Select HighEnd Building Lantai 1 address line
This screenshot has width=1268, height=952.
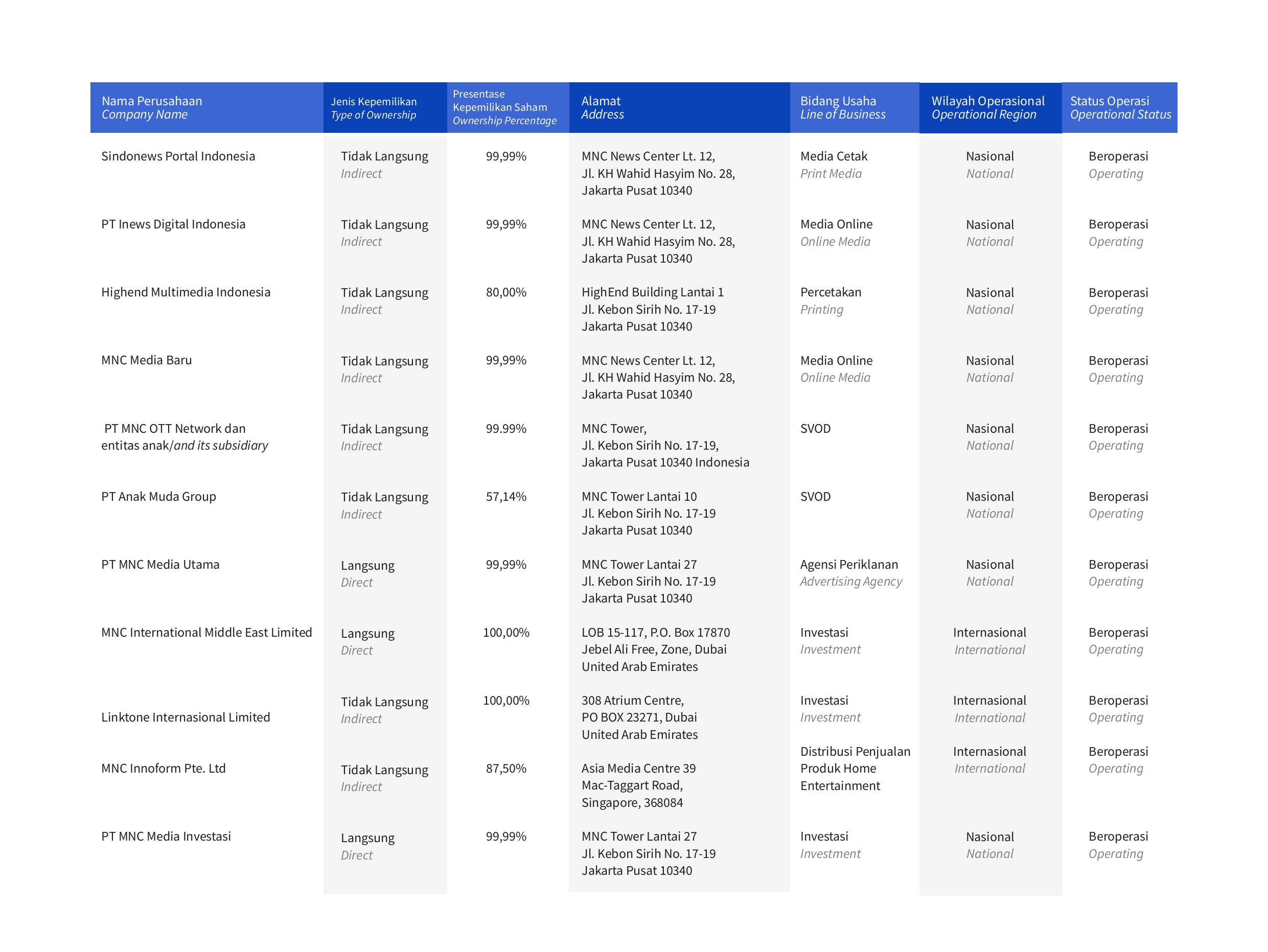653,292
